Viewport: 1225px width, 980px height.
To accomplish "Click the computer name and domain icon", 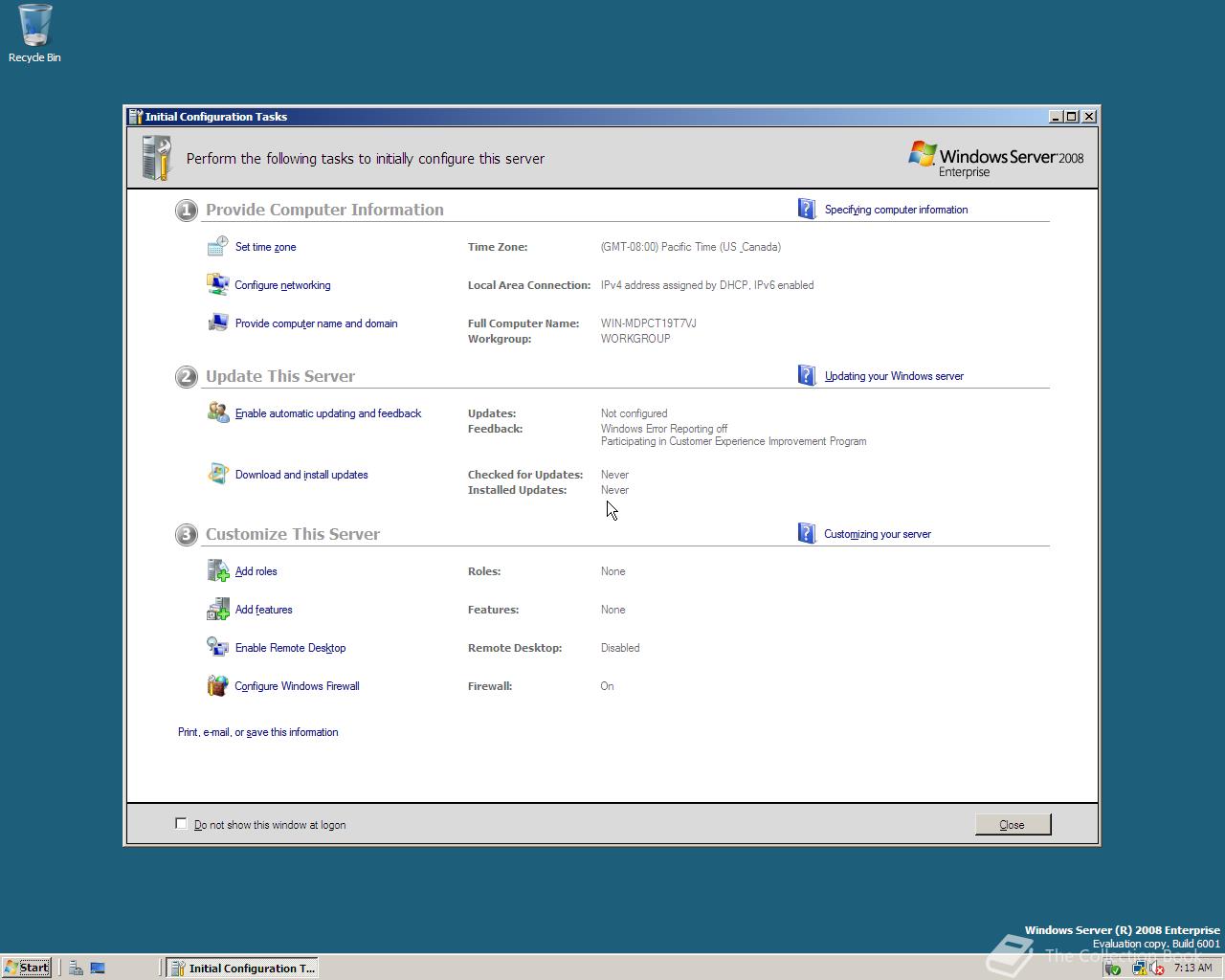I will click(x=218, y=323).
